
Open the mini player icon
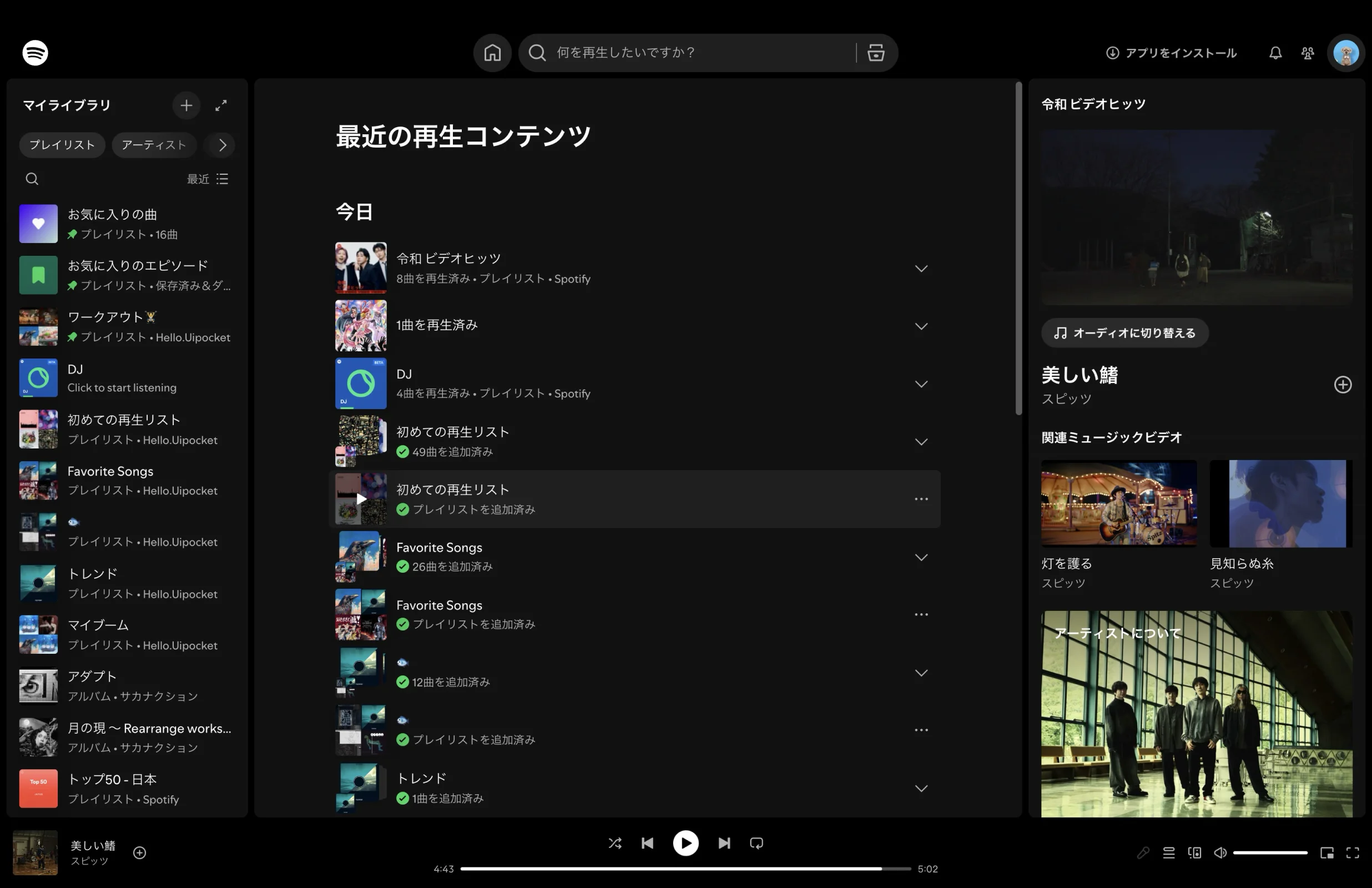click(1327, 853)
